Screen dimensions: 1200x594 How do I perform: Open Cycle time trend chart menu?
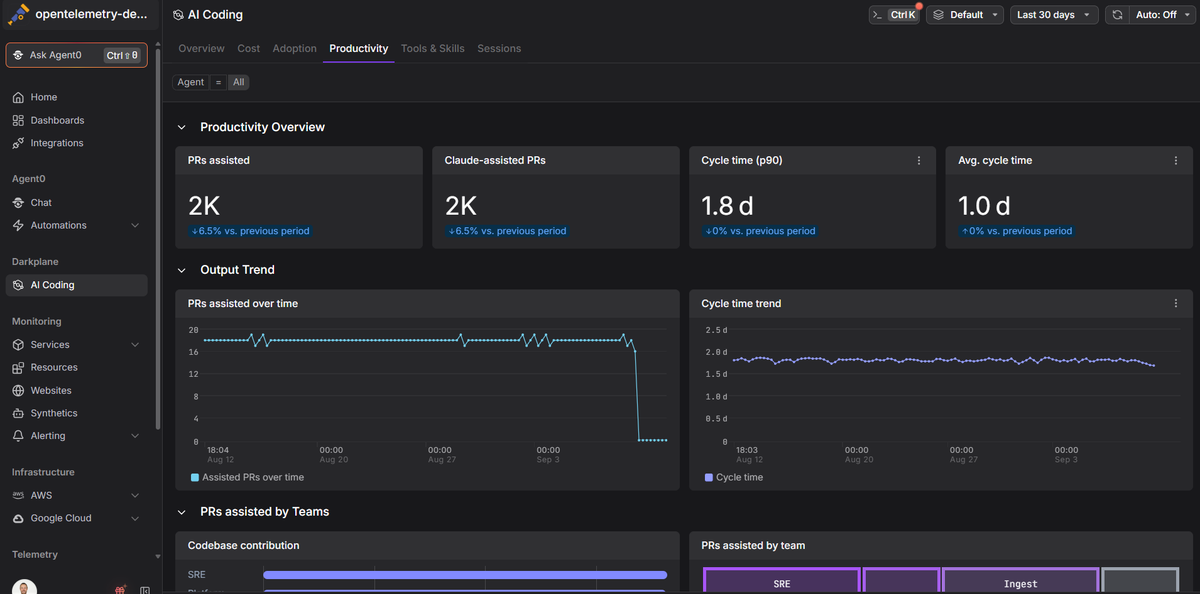(1176, 303)
